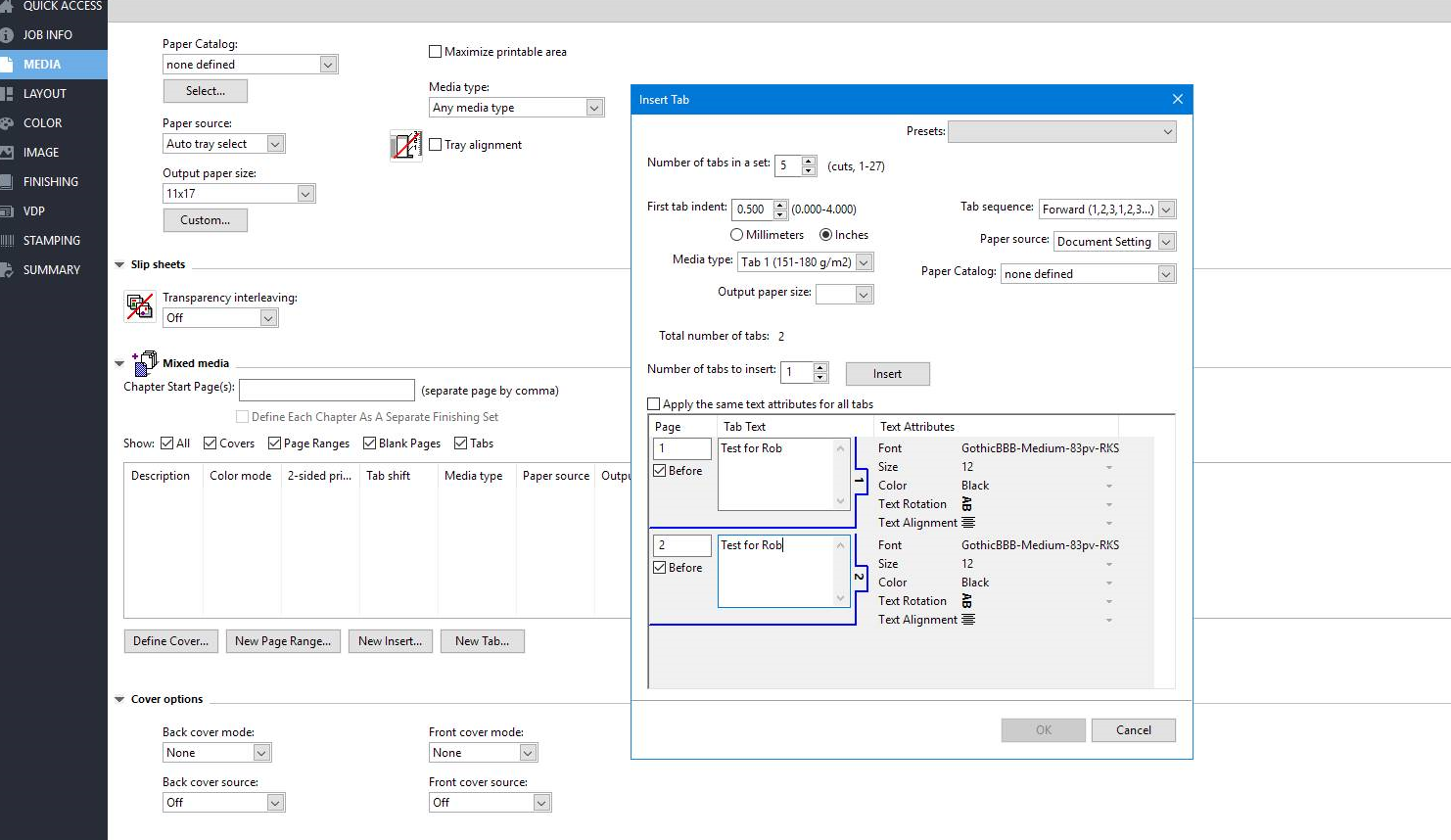Enable Maximize printable area
1451x840 pixels.
pos(435,51)
